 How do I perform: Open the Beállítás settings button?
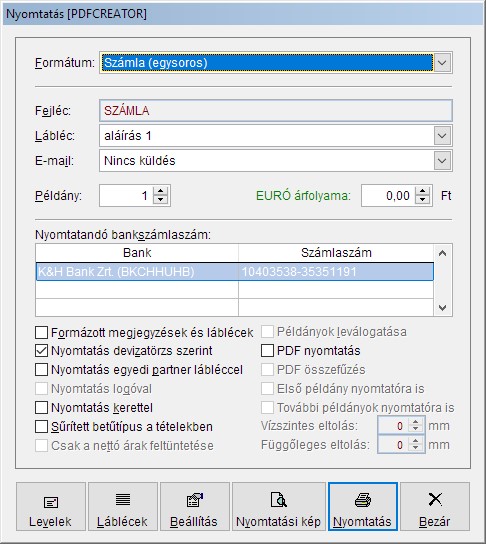pos(195,507)
